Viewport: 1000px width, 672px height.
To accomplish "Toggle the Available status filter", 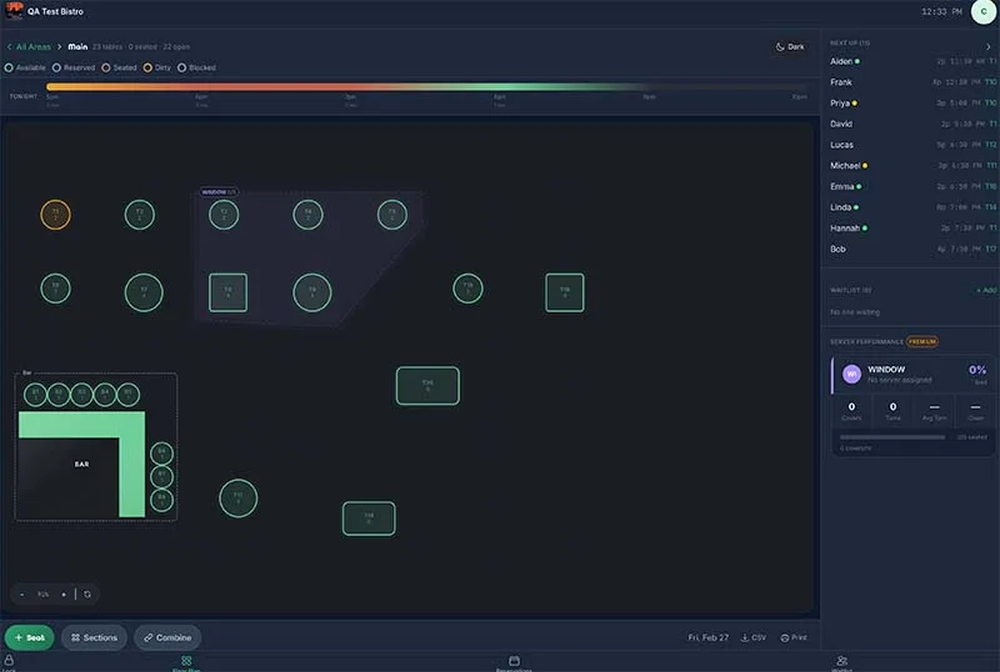I will (x=25, y=68).
